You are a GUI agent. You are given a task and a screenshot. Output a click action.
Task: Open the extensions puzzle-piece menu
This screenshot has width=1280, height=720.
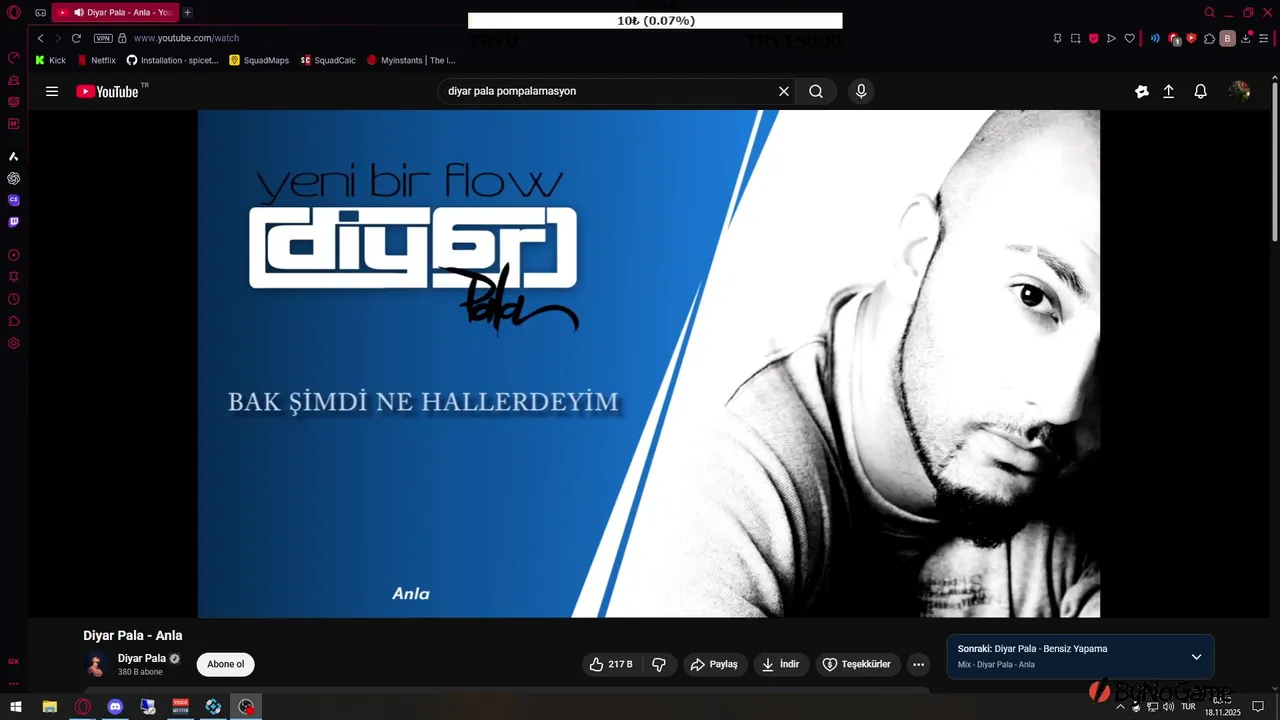pyautogui.click(x=1209, y=38)
